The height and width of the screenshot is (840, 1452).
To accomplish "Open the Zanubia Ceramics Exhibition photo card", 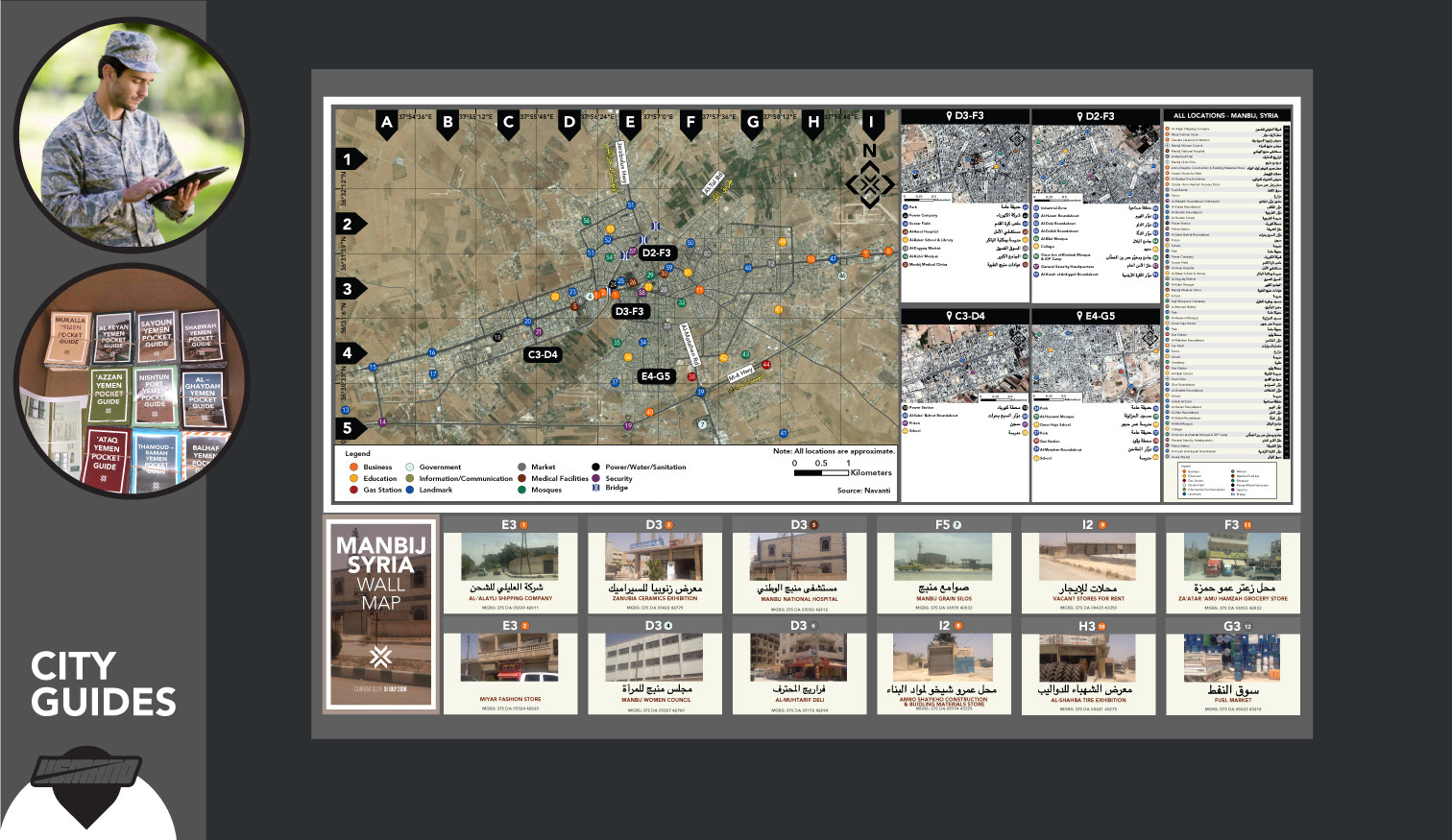I will pyautogui.click(x=655, y=565).
